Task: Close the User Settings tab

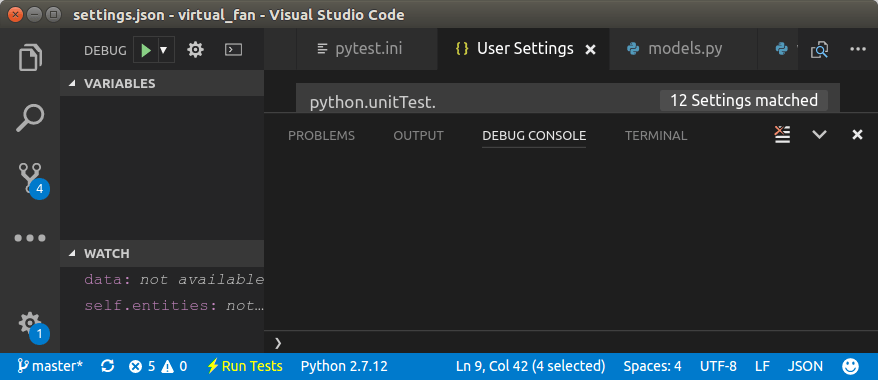Action: (x=590, y=50)
